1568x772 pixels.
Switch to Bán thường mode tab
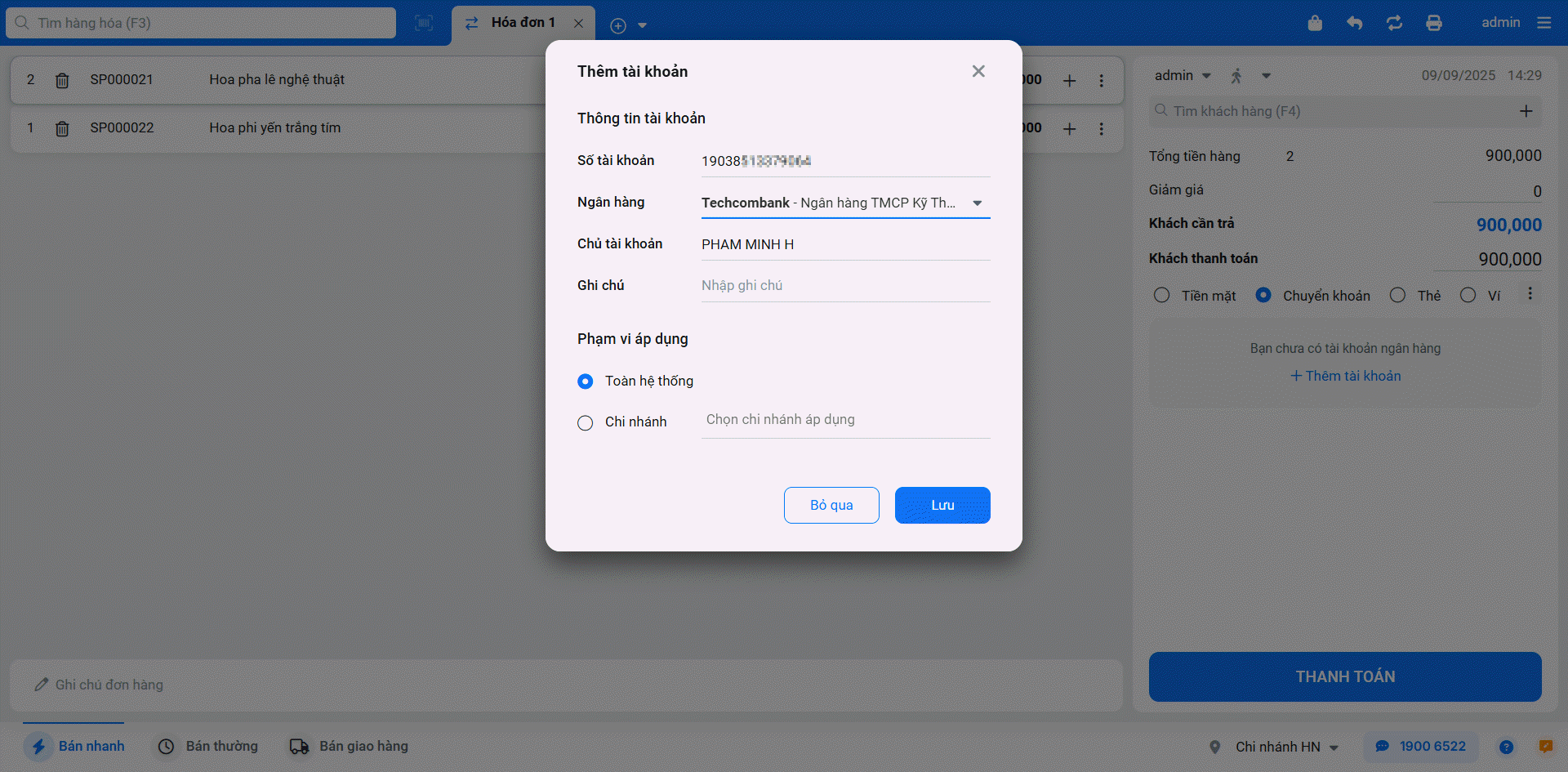click(208, 746)
